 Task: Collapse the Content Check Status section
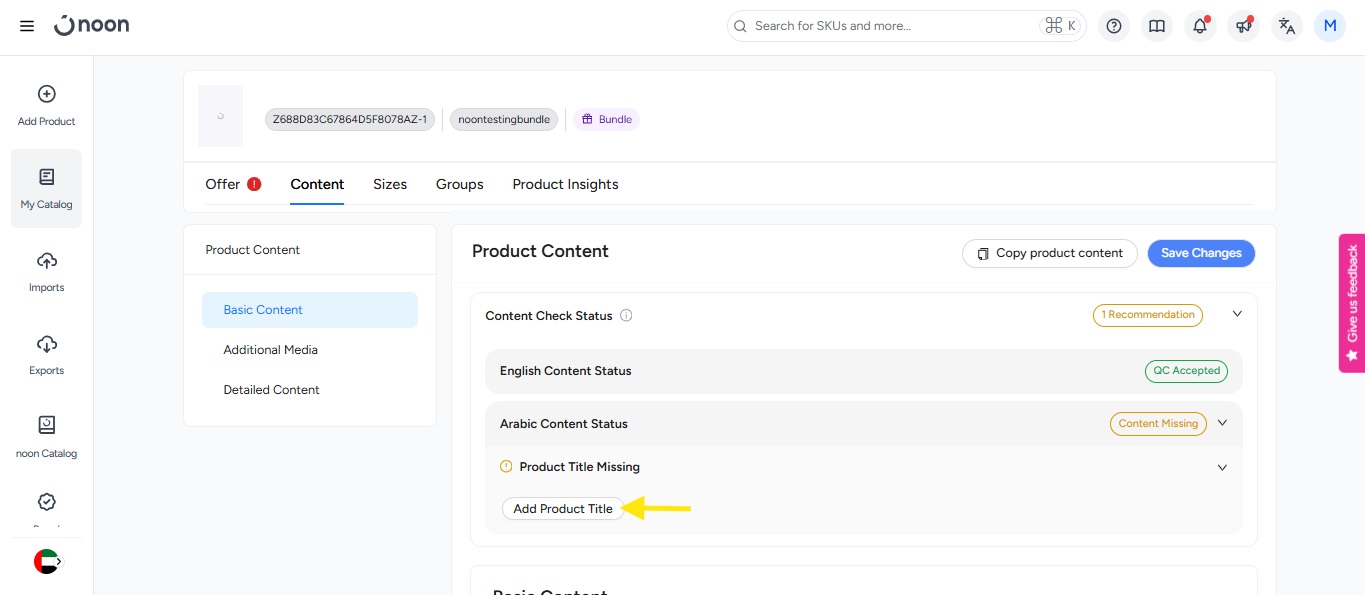tap(1237, 314)
